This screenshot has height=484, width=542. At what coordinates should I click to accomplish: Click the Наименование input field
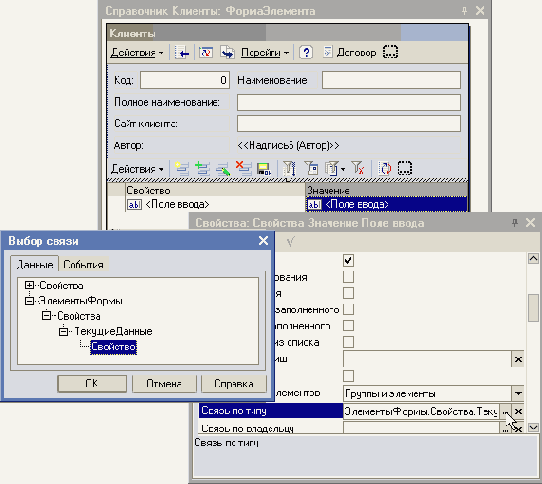(391, 80)
